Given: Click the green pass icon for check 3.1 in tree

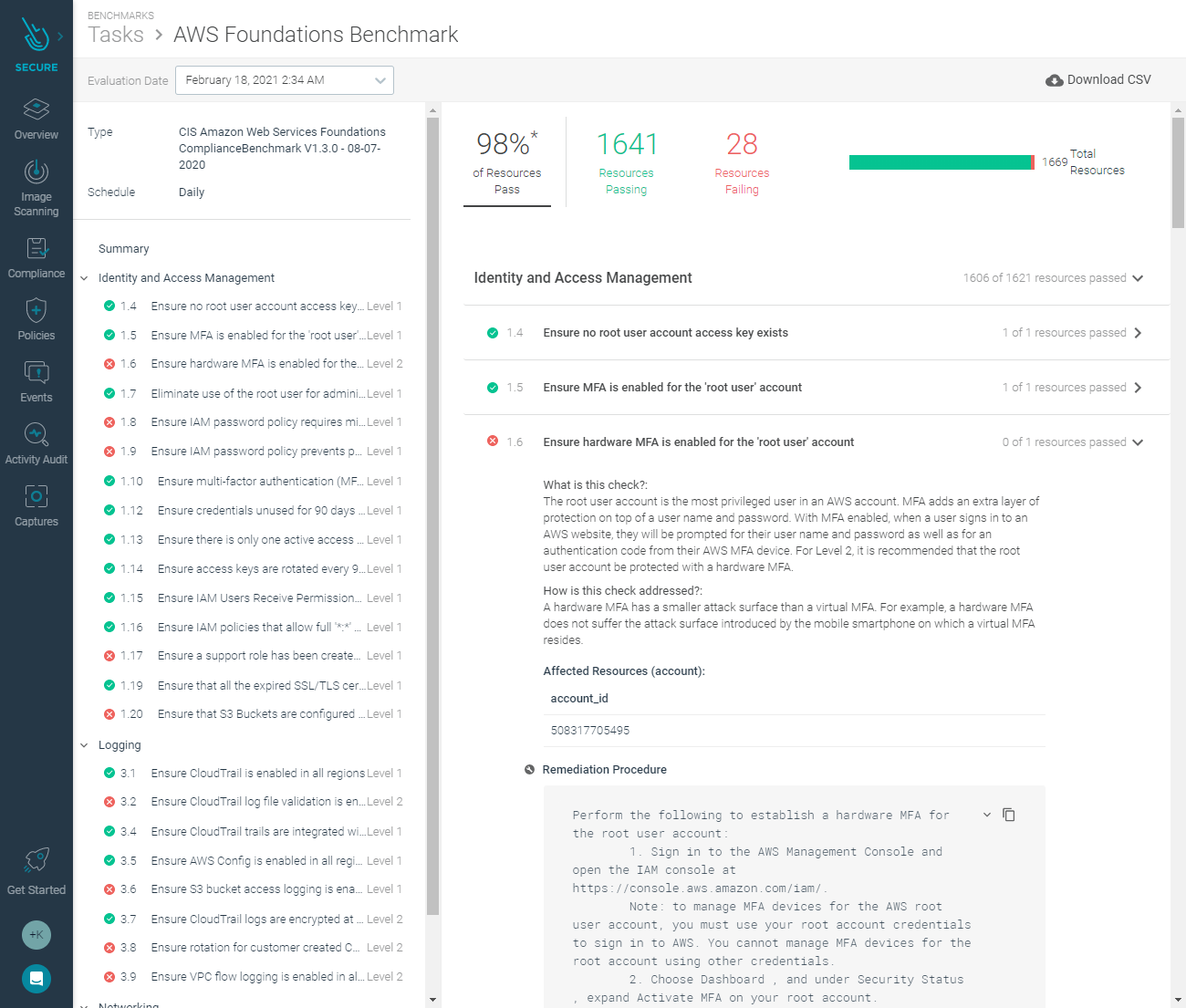Looking at the screenshot, I should point(109,773).
